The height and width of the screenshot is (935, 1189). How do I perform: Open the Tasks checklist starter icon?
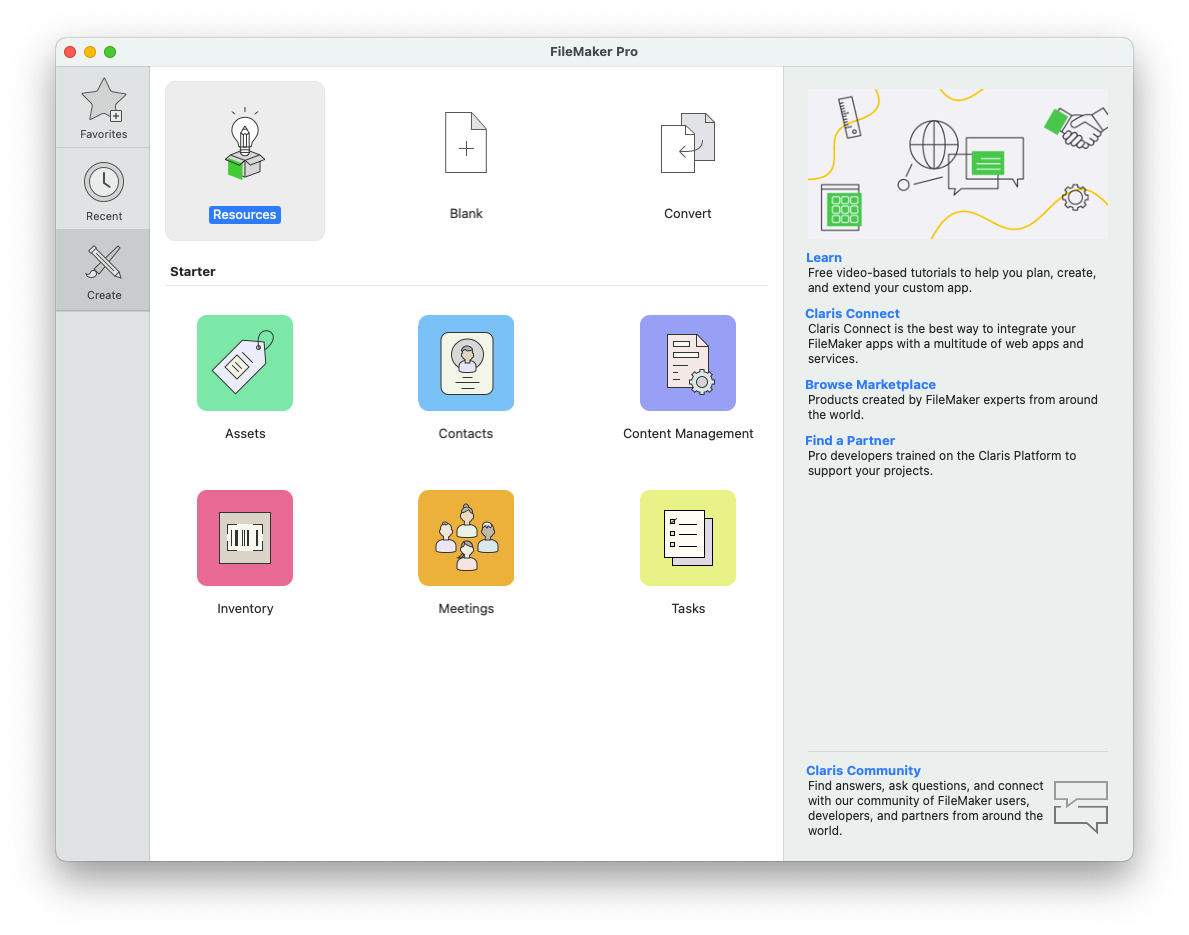point(688,538)
